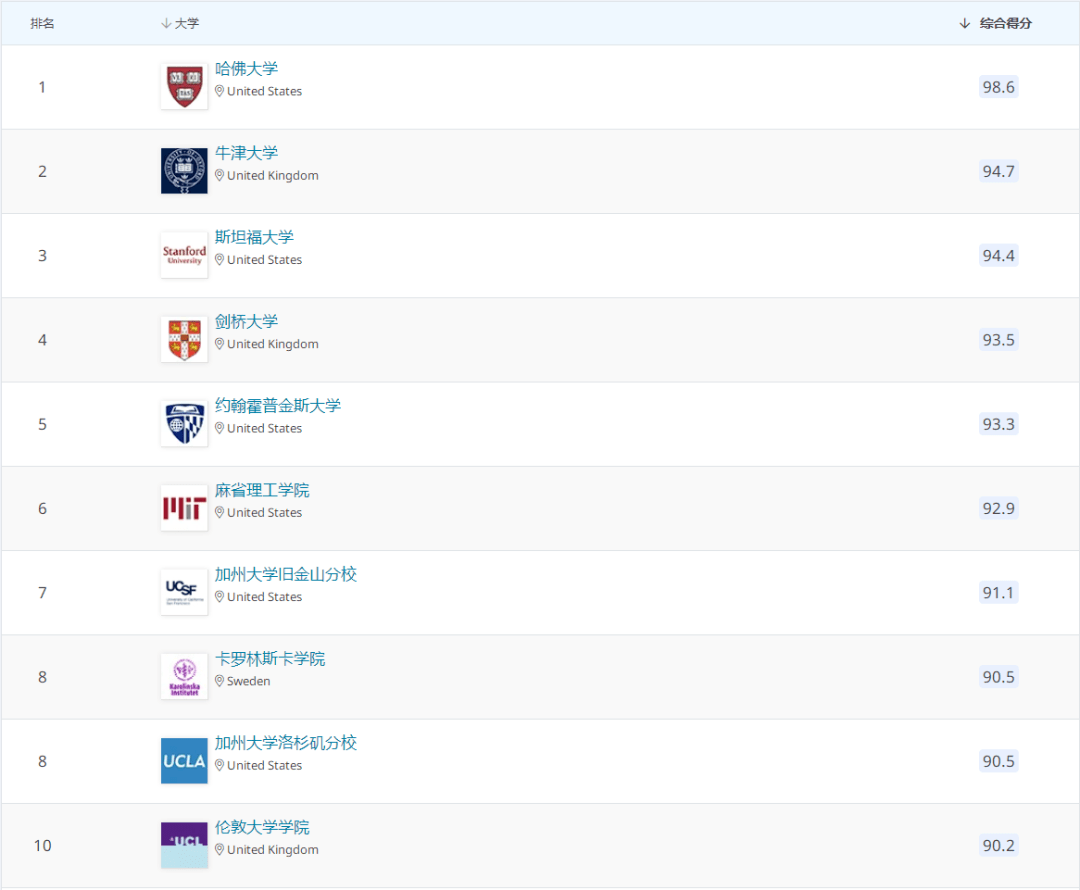
Task: Click the 94.7 score for Oxford
Action: point(998,171)
